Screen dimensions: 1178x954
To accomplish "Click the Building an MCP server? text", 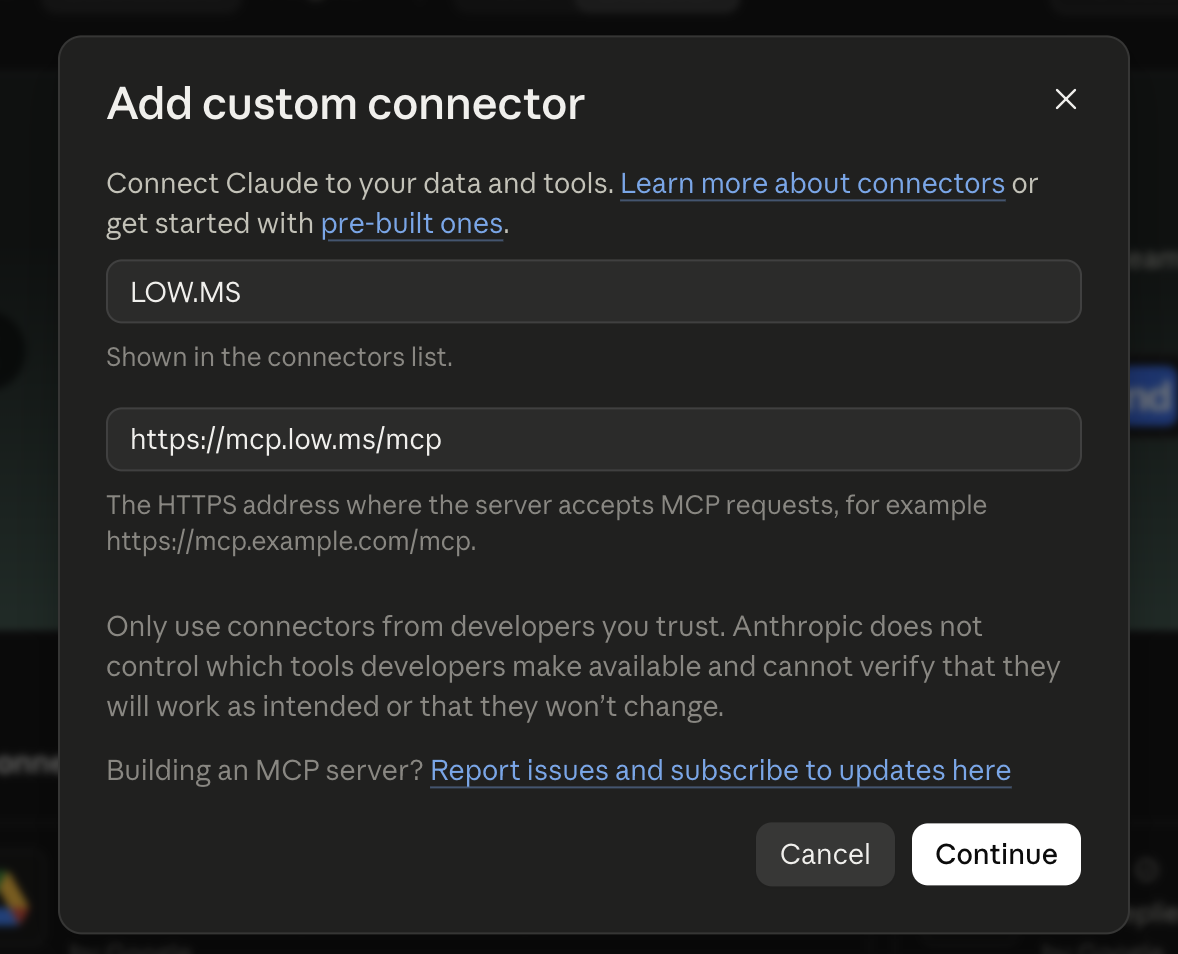I will tap(265, 771).
